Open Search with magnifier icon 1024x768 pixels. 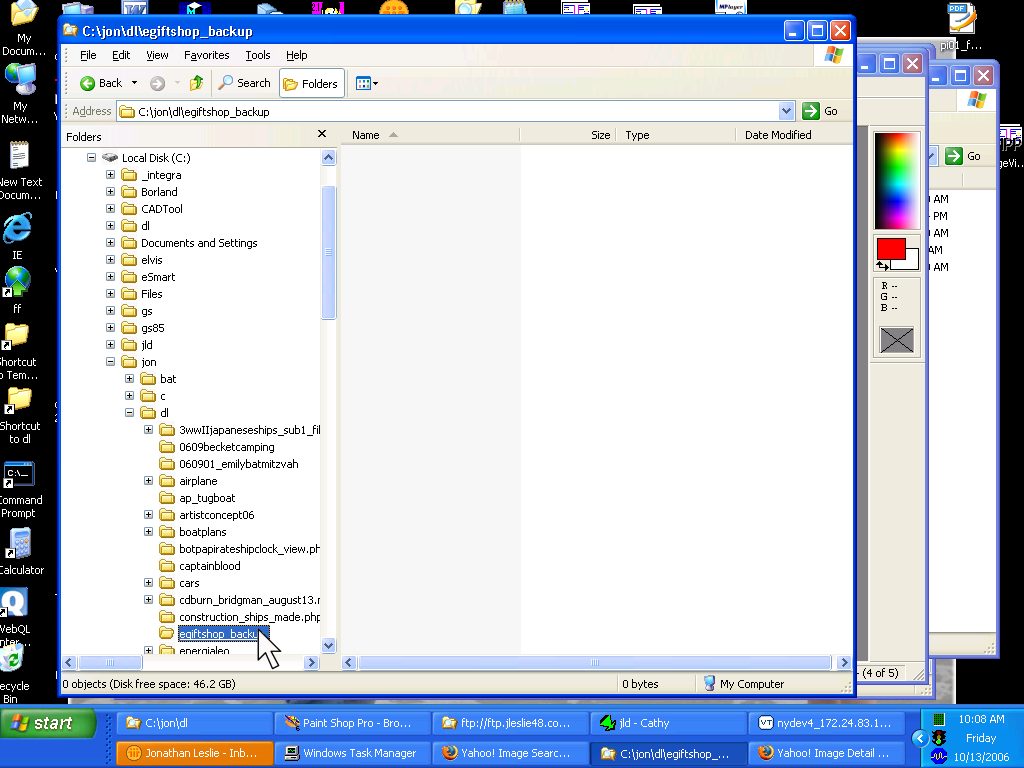pyautogui.click(x=245, y=84)
